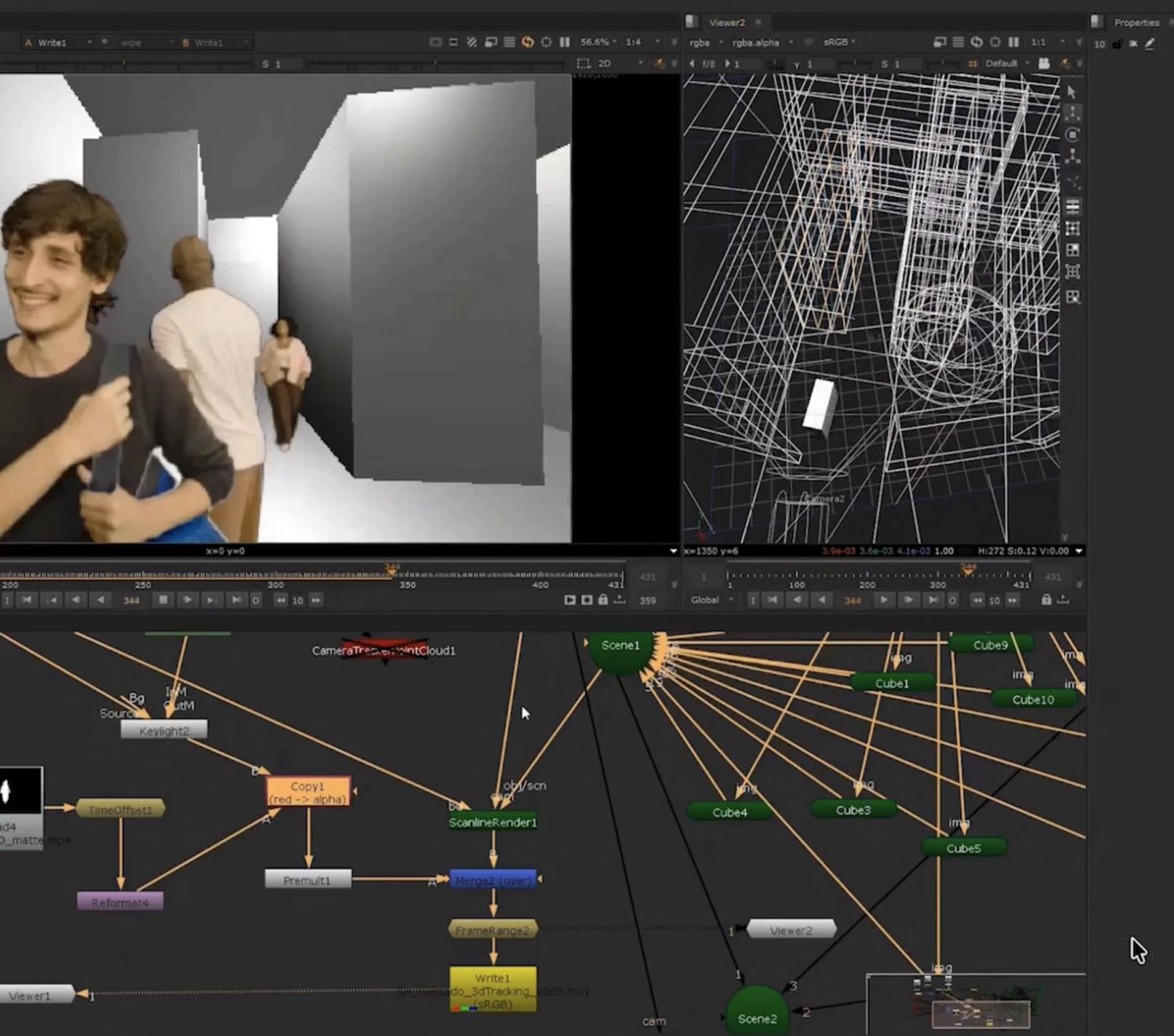Select the arrow selection tool in Viewer2 sidebar
This screenshot has height=1036, width=1174.
point(1072,91)
